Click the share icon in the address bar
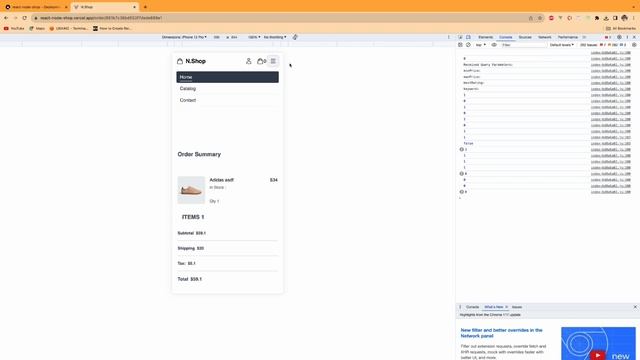 [531, 18]
